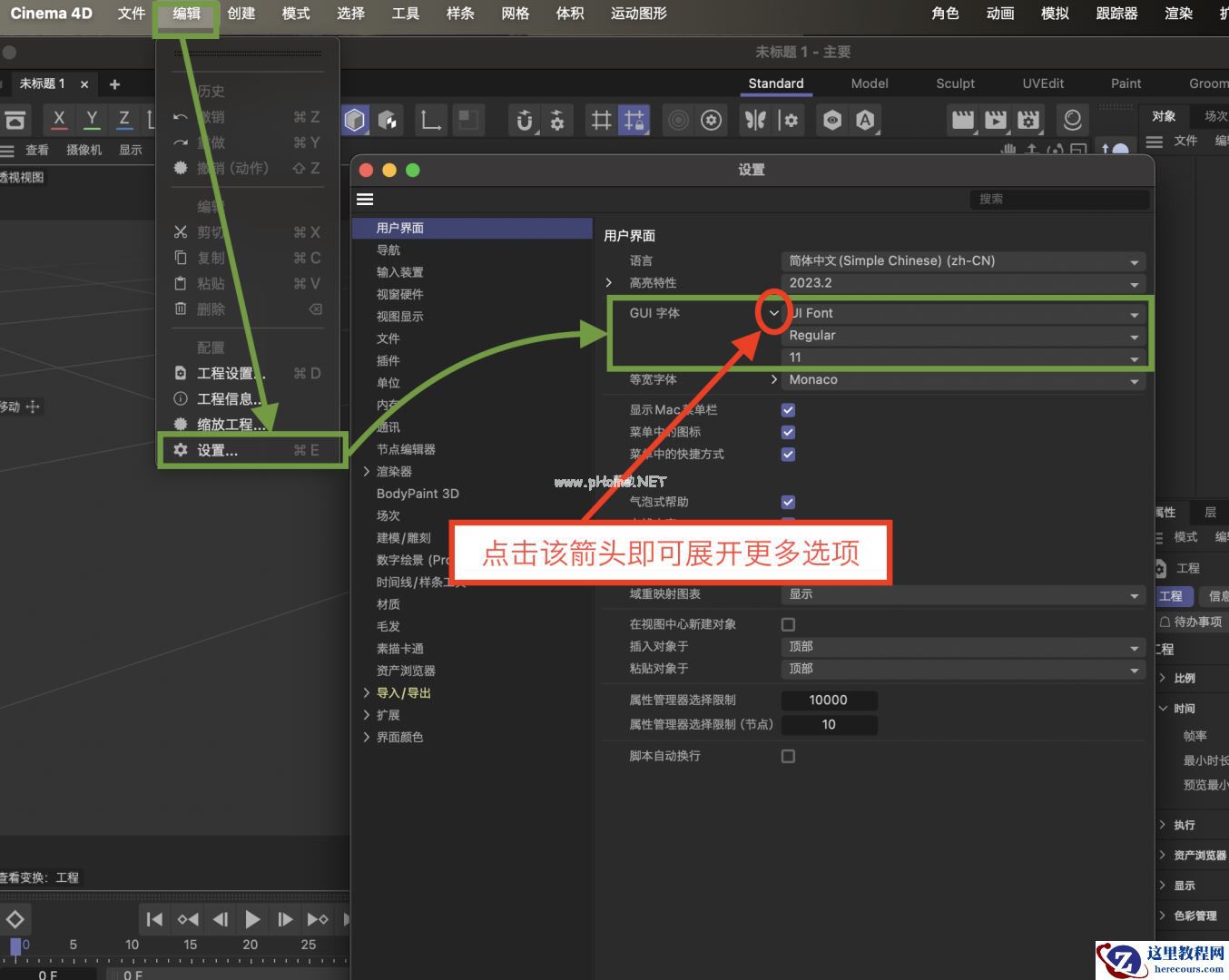Expand the 渲染器 tree category

click(367, 472)
